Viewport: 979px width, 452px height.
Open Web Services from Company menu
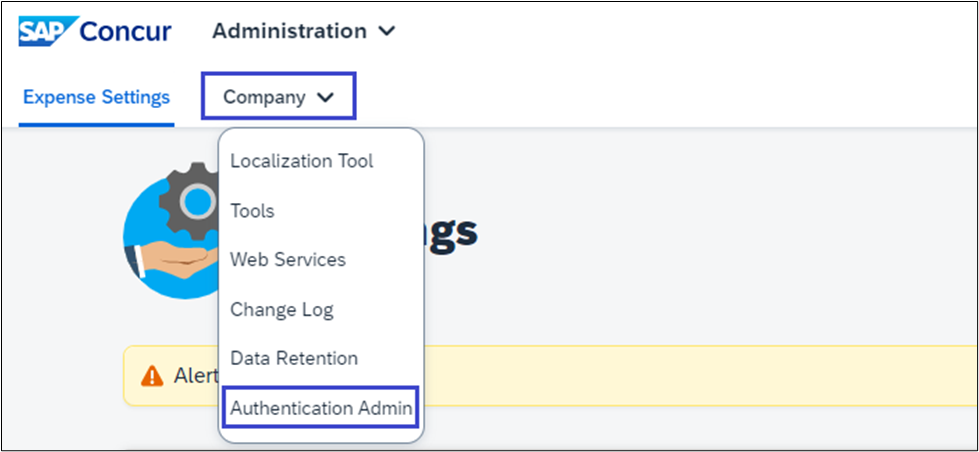tap(288, 259)
